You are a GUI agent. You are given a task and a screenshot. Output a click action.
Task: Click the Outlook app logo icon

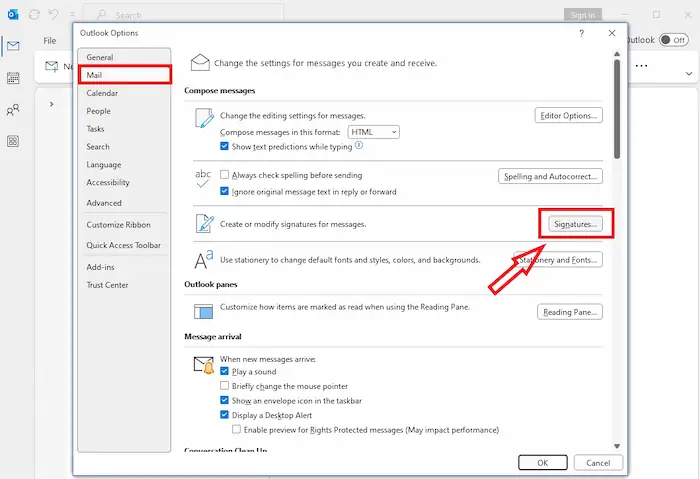[x=13, y=14]
